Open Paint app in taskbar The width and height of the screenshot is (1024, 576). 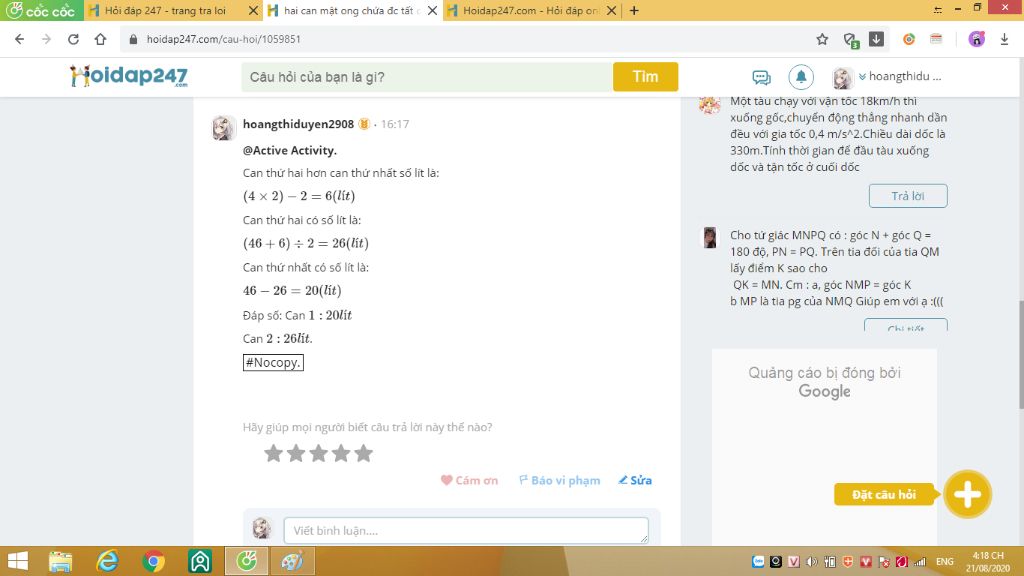pos(292,561)
